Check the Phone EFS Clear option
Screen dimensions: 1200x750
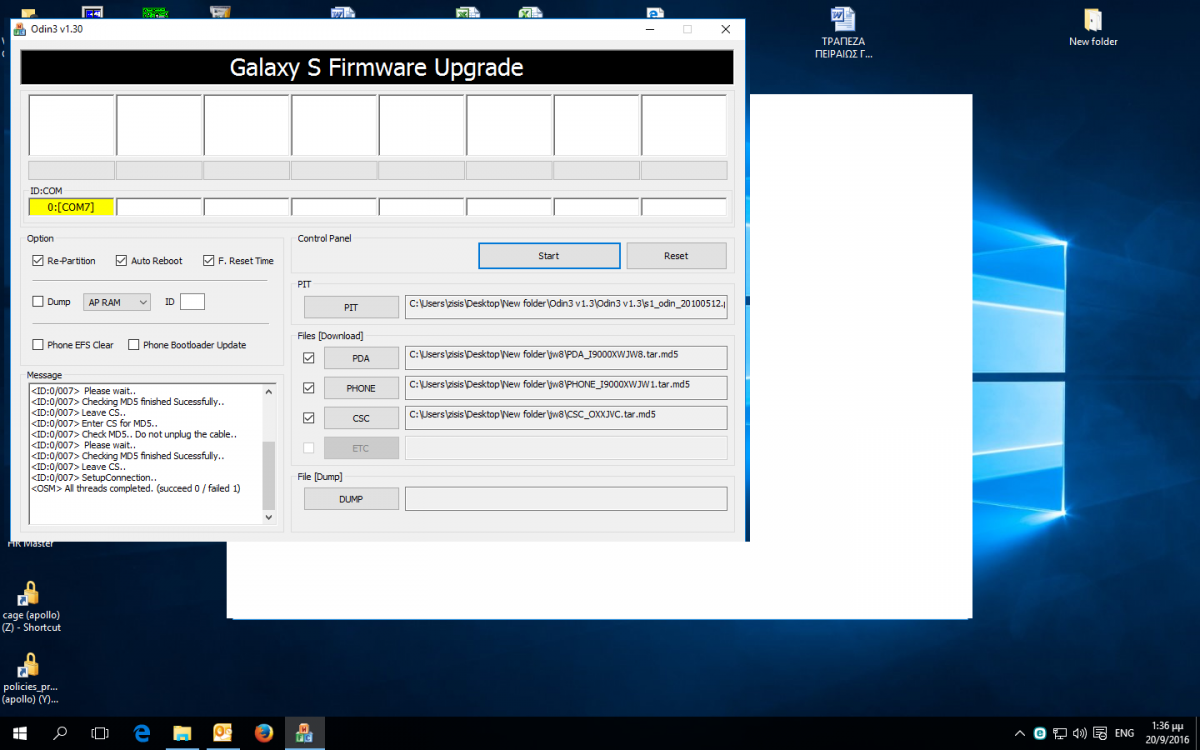38,345
